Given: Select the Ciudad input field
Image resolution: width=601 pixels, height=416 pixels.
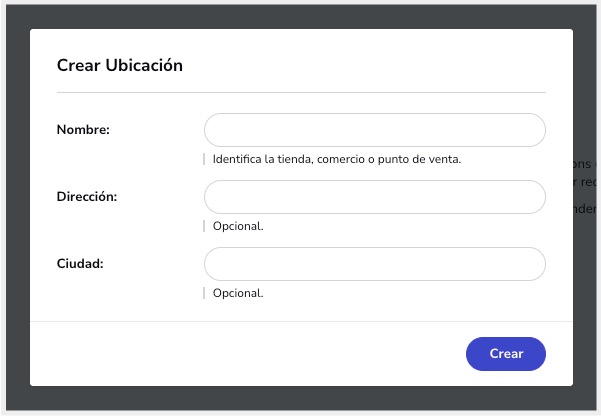Looking at the screenshot, I should [x=374, y=264].
